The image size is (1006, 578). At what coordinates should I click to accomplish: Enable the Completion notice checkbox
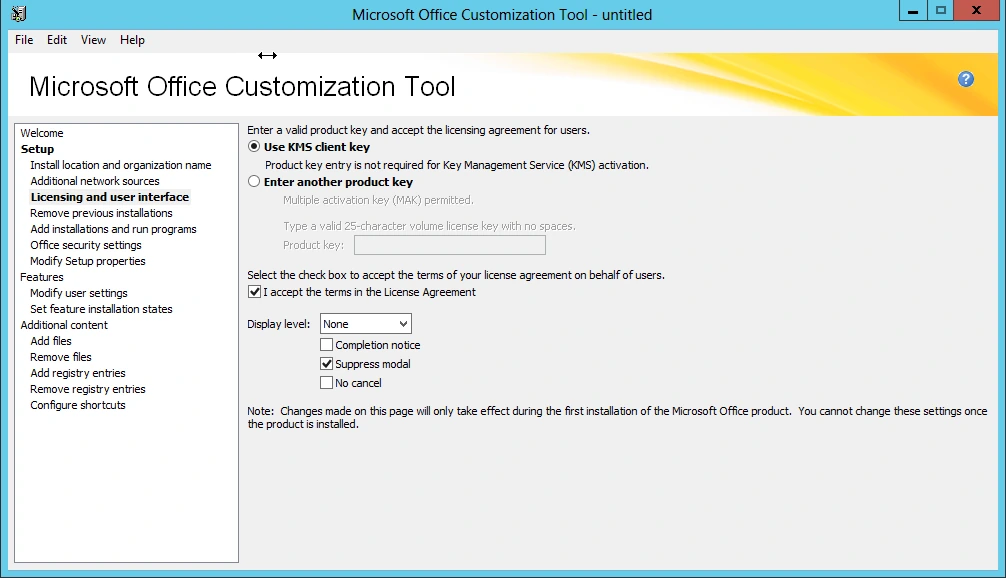click(327, 344)
